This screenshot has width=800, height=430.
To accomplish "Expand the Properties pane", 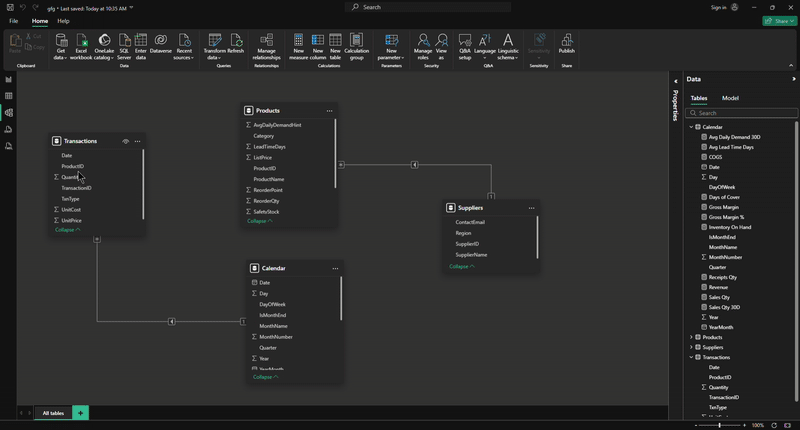I will [x=676, y=81].
